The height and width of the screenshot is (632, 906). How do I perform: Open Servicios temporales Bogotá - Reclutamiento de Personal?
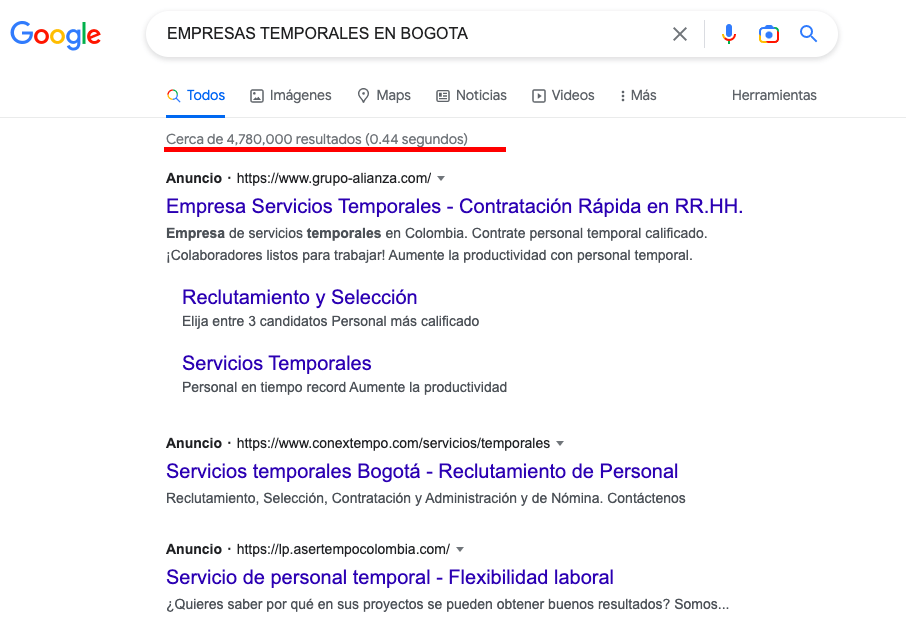422,471
